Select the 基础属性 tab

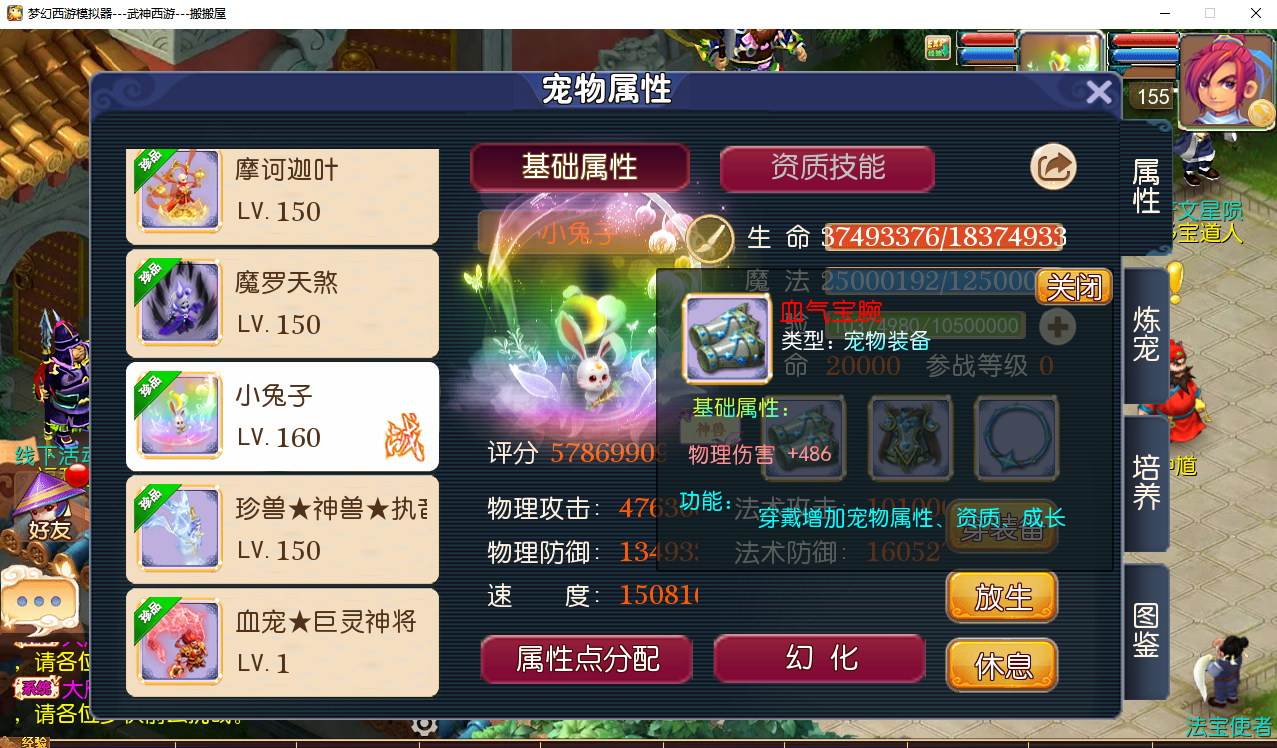tap(579, 167)
